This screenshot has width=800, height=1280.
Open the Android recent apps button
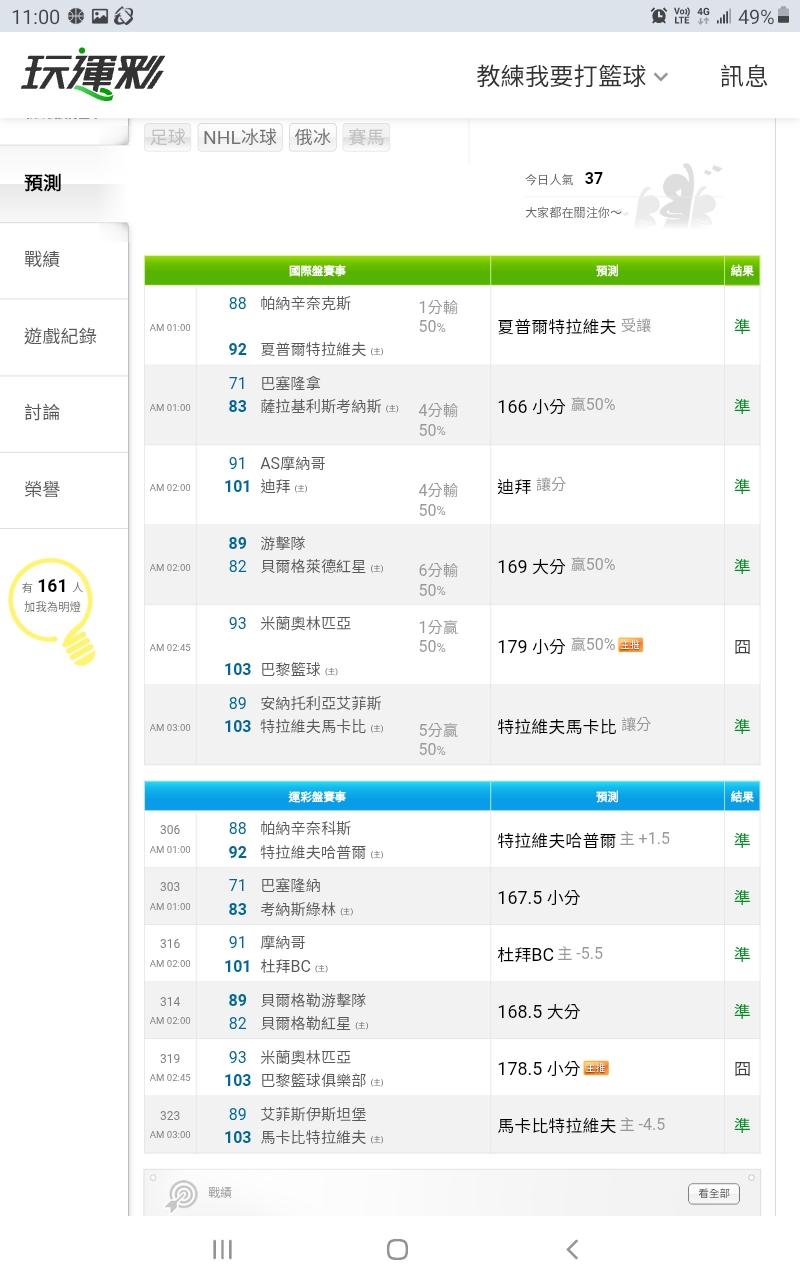point(222,1249)
